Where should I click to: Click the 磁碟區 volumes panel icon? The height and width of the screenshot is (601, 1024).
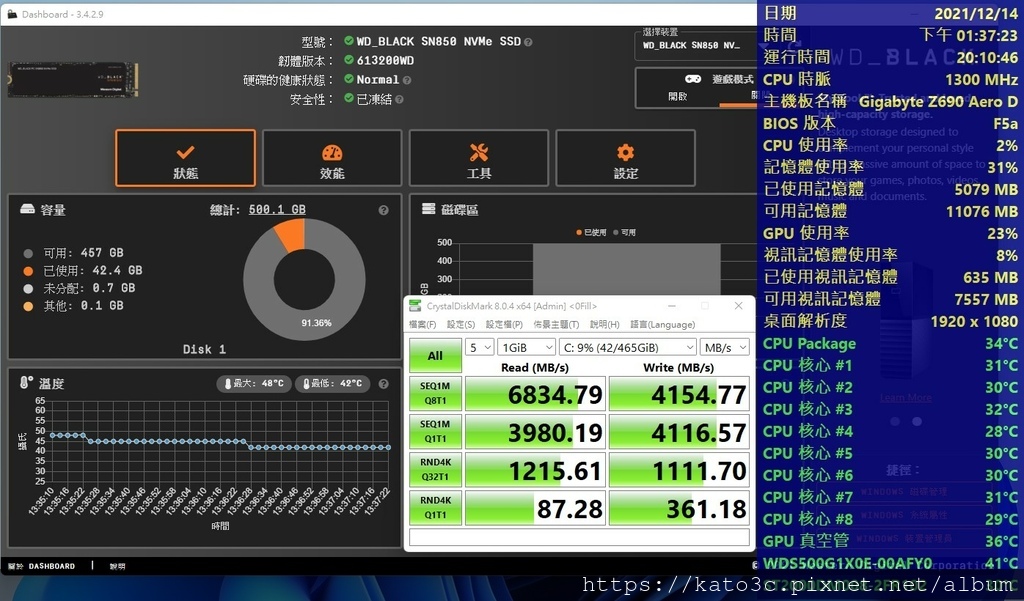click(x=428, y=209)
